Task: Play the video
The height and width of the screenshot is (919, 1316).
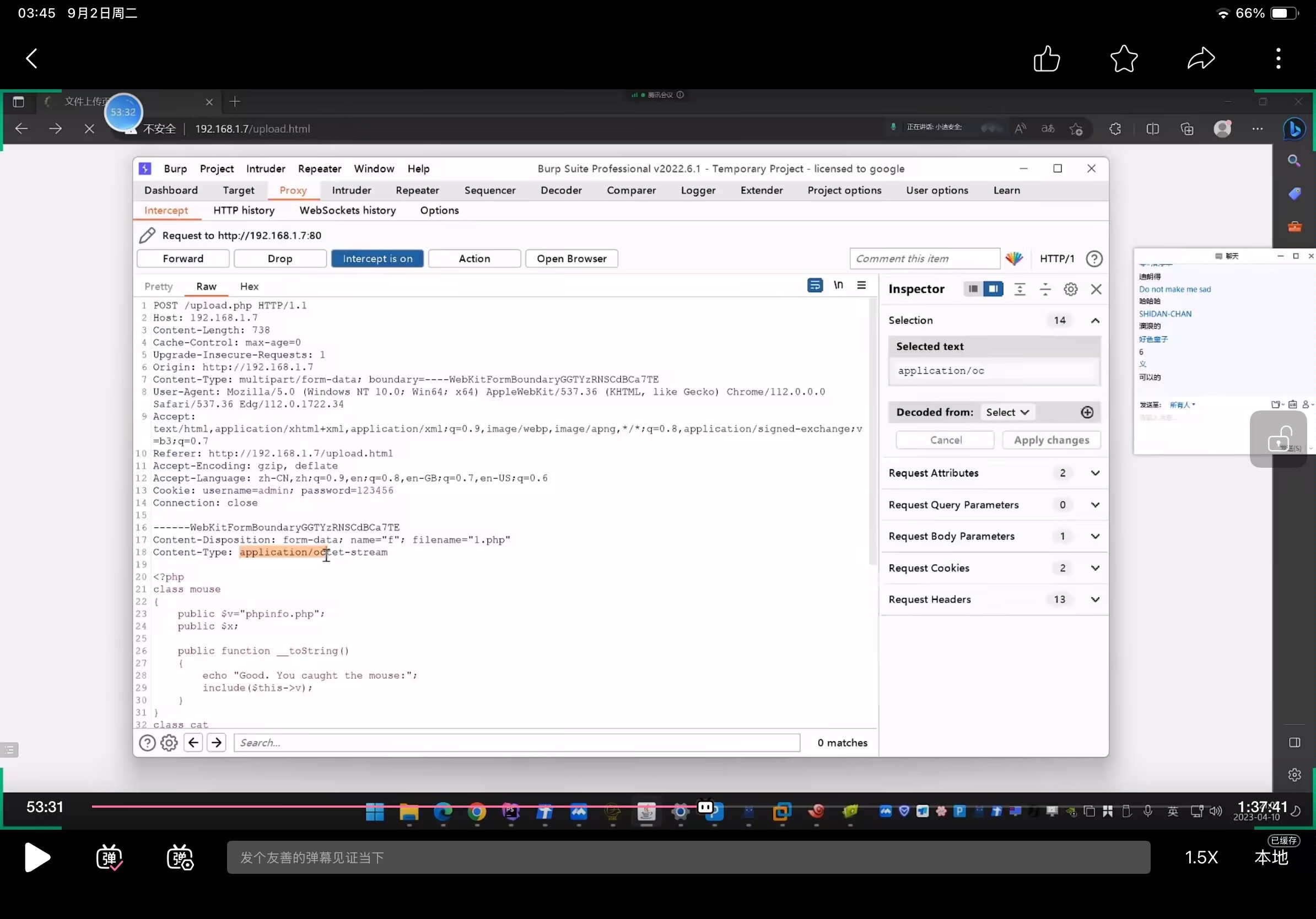Action: tap(38, 857)
